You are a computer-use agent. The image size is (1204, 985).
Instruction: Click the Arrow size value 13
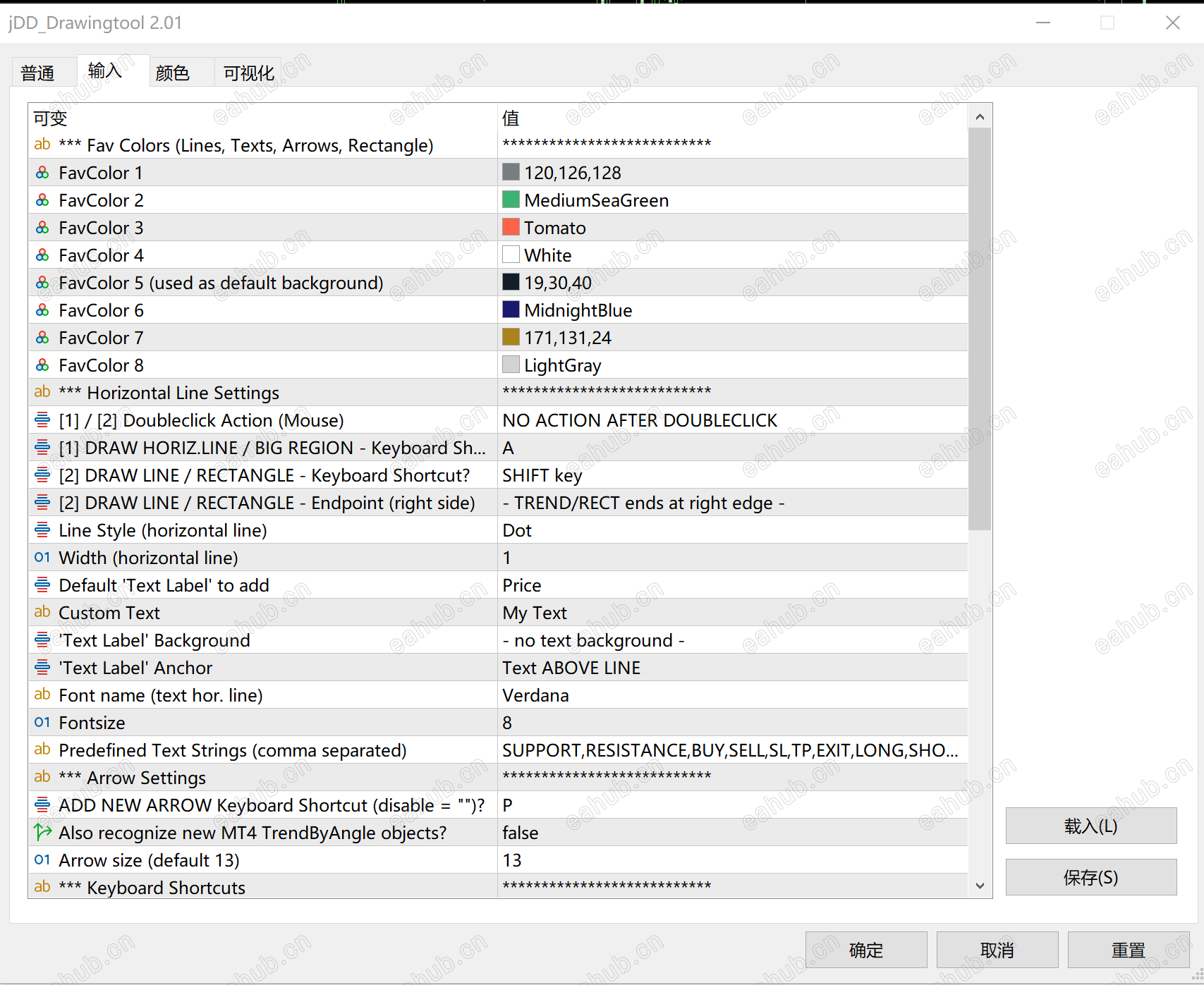(x=733, y=860)
